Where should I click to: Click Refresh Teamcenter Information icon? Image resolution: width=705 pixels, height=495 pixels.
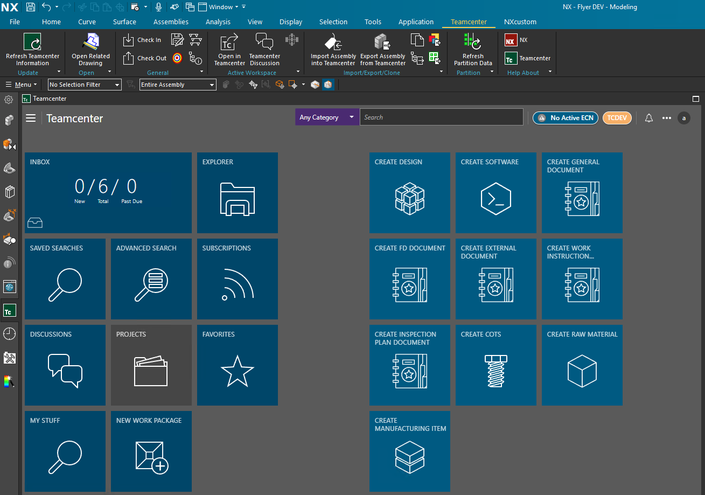tap(32, 42)
